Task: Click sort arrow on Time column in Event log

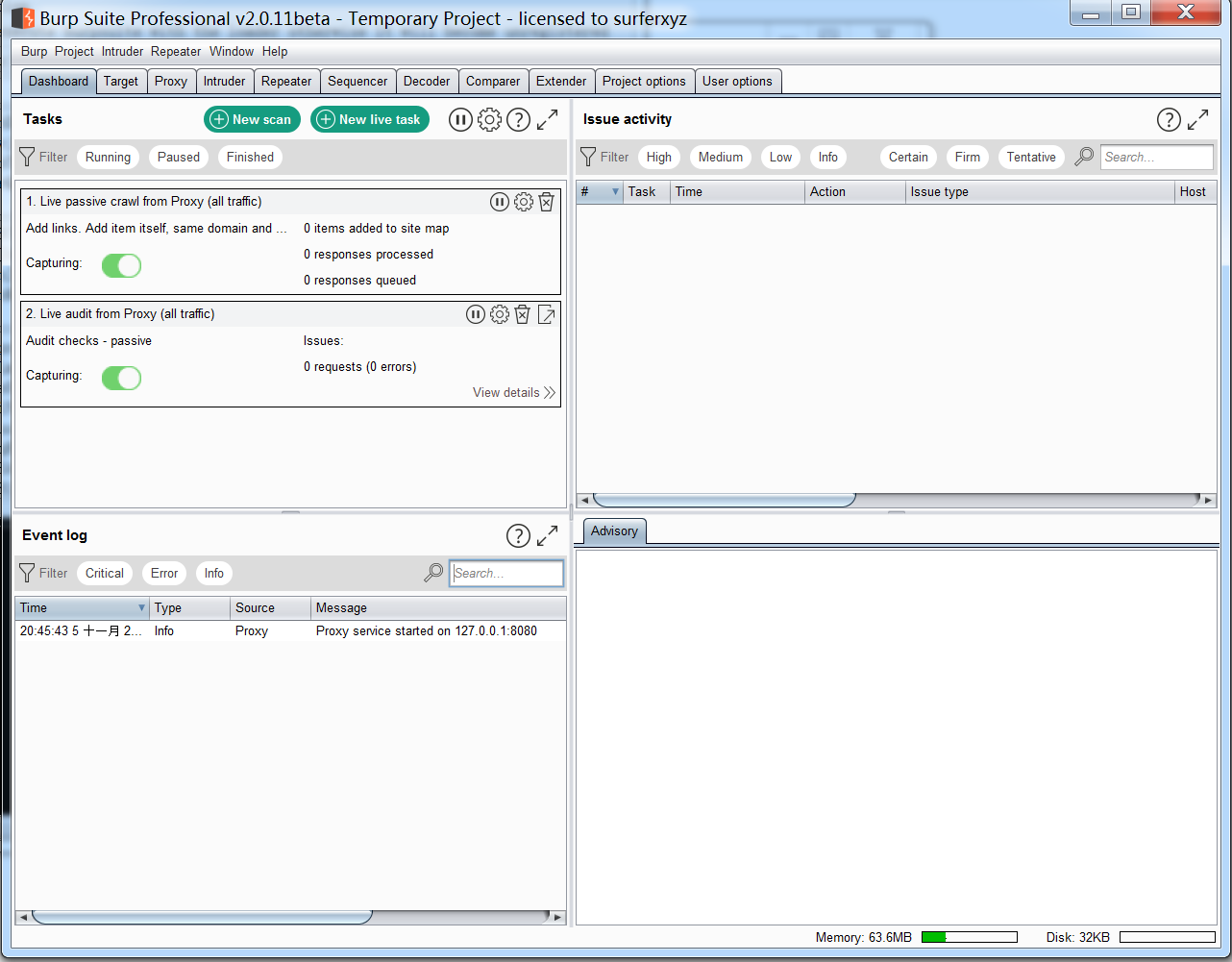Action: [x=141, y=608]
